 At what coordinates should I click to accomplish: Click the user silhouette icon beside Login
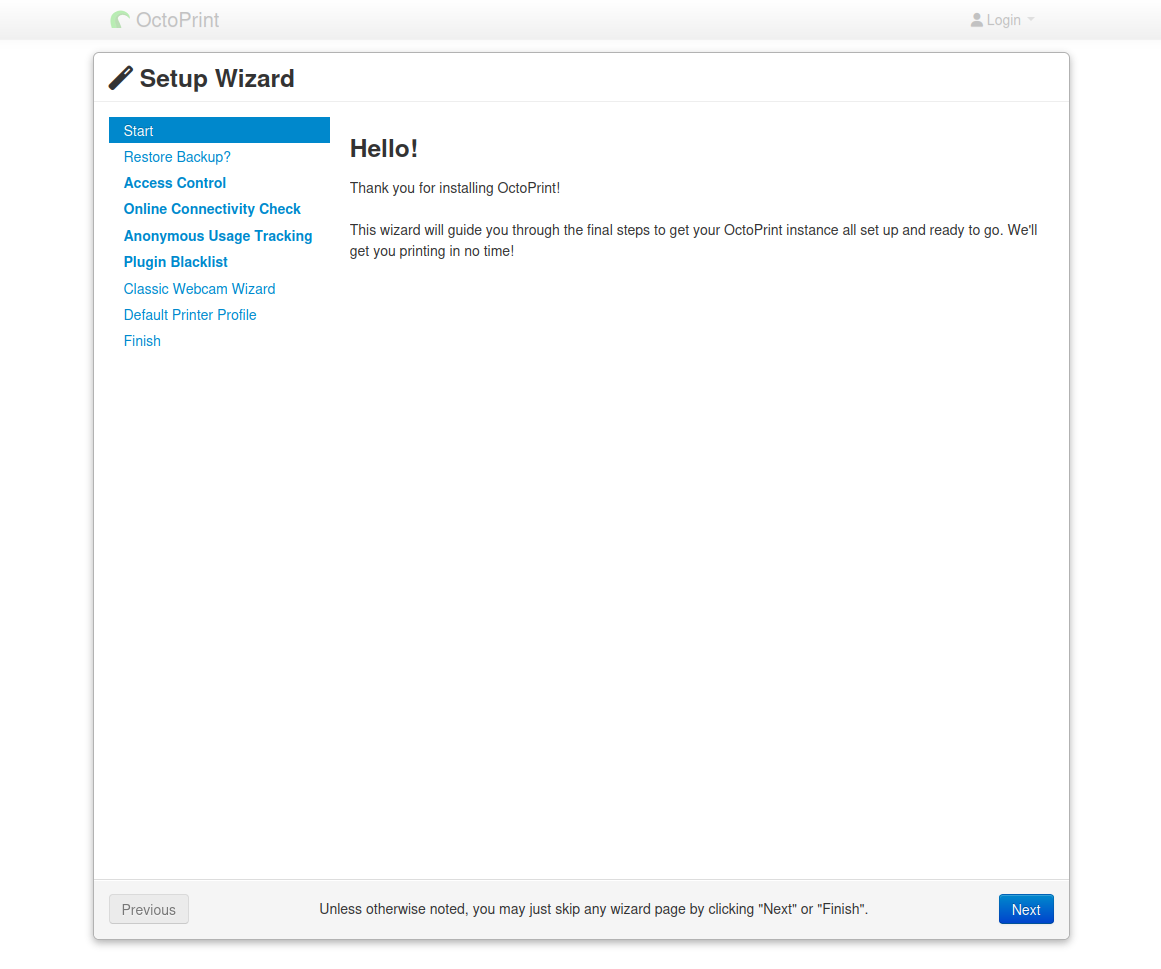pos(977,20)
